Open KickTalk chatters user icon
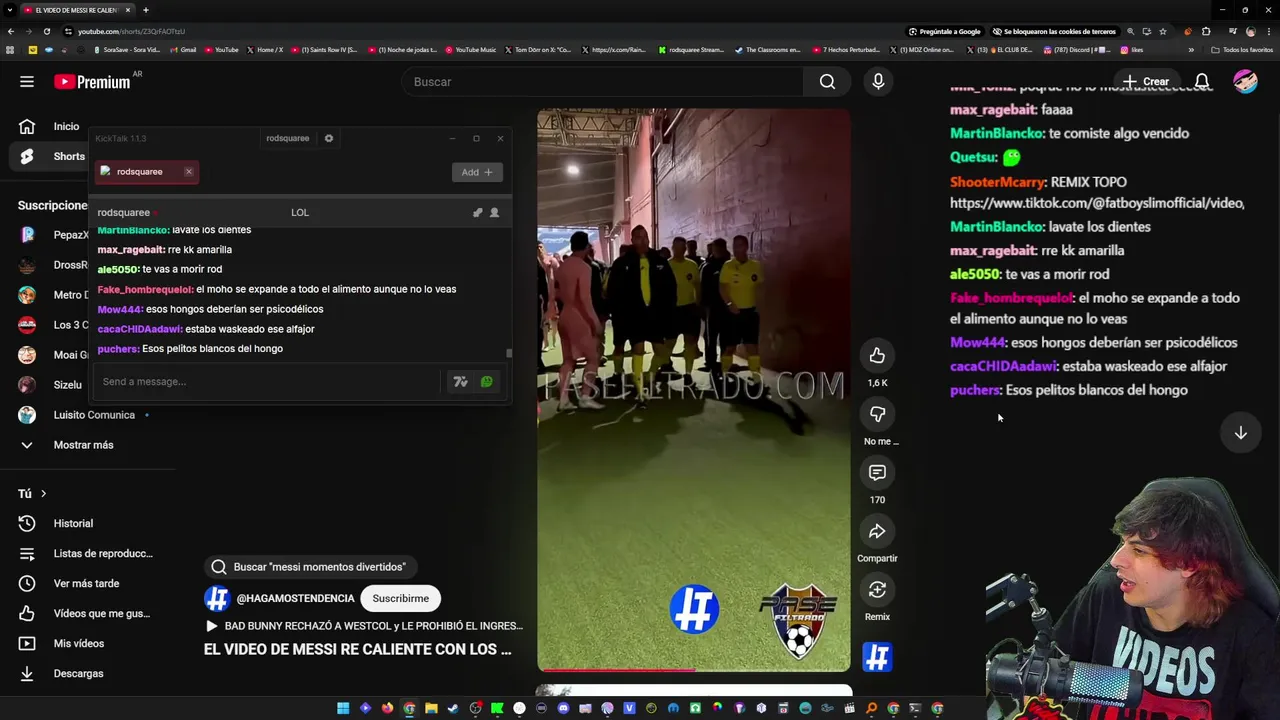This screenshot has height=720, width=1280. 494,212
